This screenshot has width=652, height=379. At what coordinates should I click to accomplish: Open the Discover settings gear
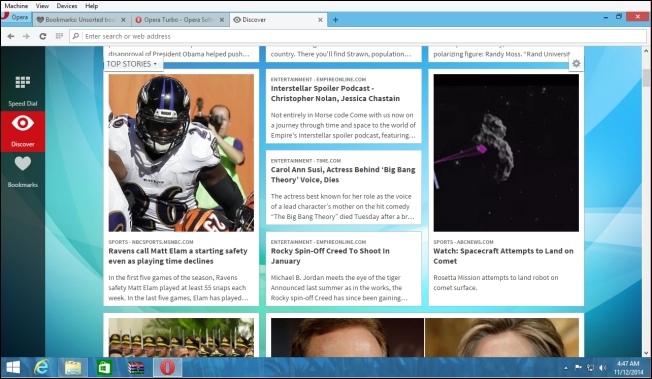pyautogui.click(x=576, y=64)
